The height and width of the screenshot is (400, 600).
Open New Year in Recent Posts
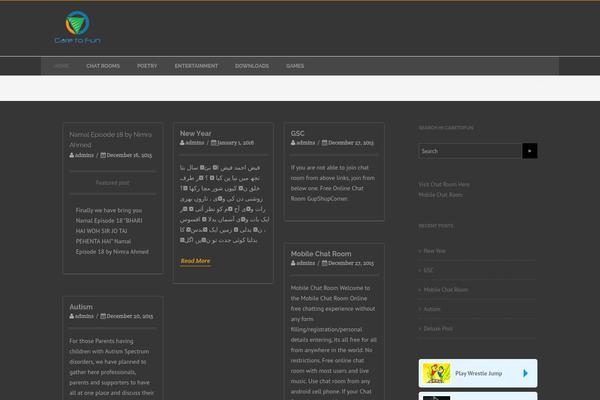click(x=434, y=251)
